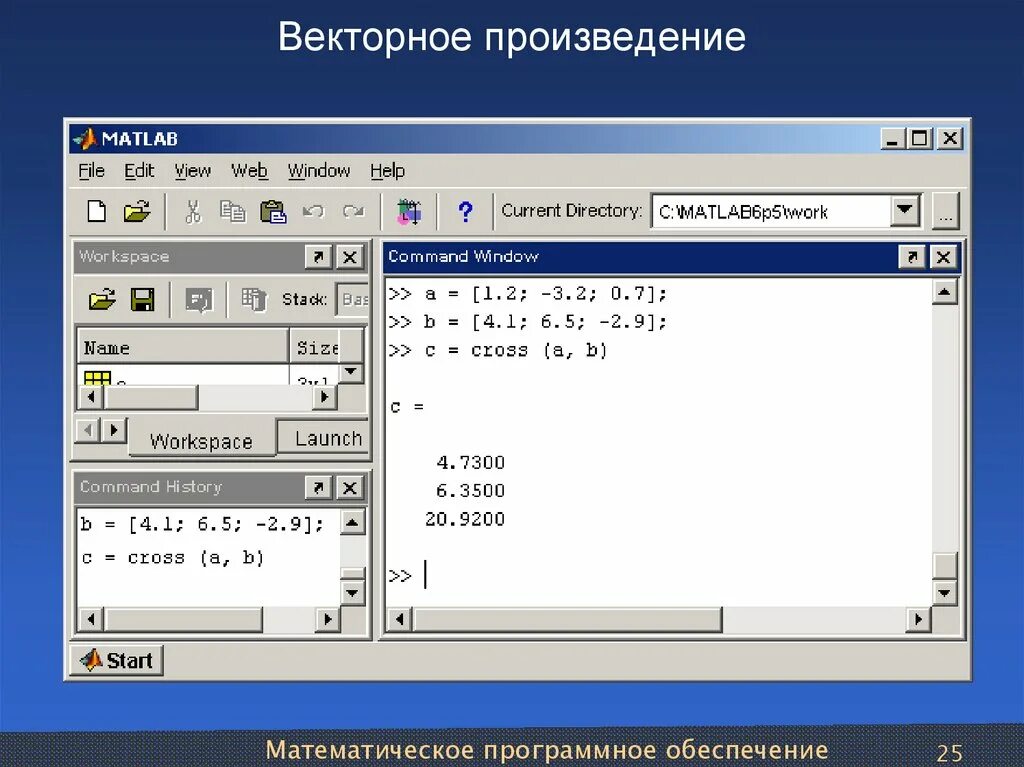Viewport: 1024px width, 767px height.
Task: Select history line 'c = cross (a, b)'
Action: click(x=172, y=558)
